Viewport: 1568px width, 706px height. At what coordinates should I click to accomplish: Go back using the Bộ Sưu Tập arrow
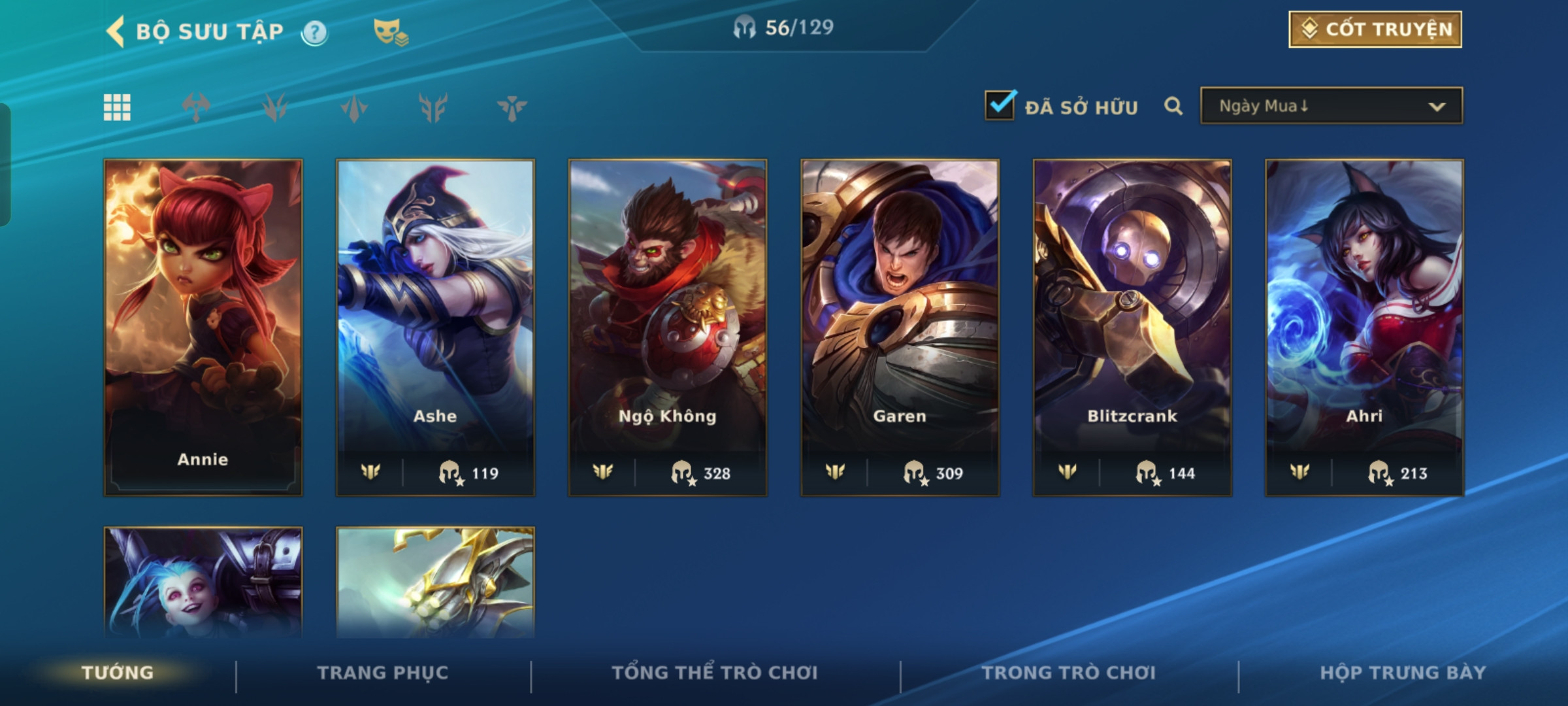pyautogui.click(x=116, y=31)
